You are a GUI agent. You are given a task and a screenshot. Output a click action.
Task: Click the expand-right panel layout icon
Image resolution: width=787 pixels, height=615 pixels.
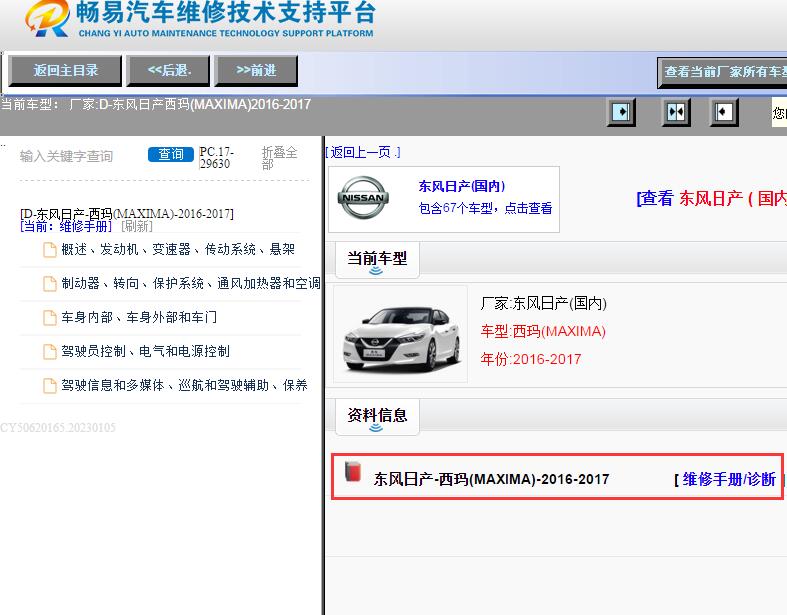click(621, 111)
